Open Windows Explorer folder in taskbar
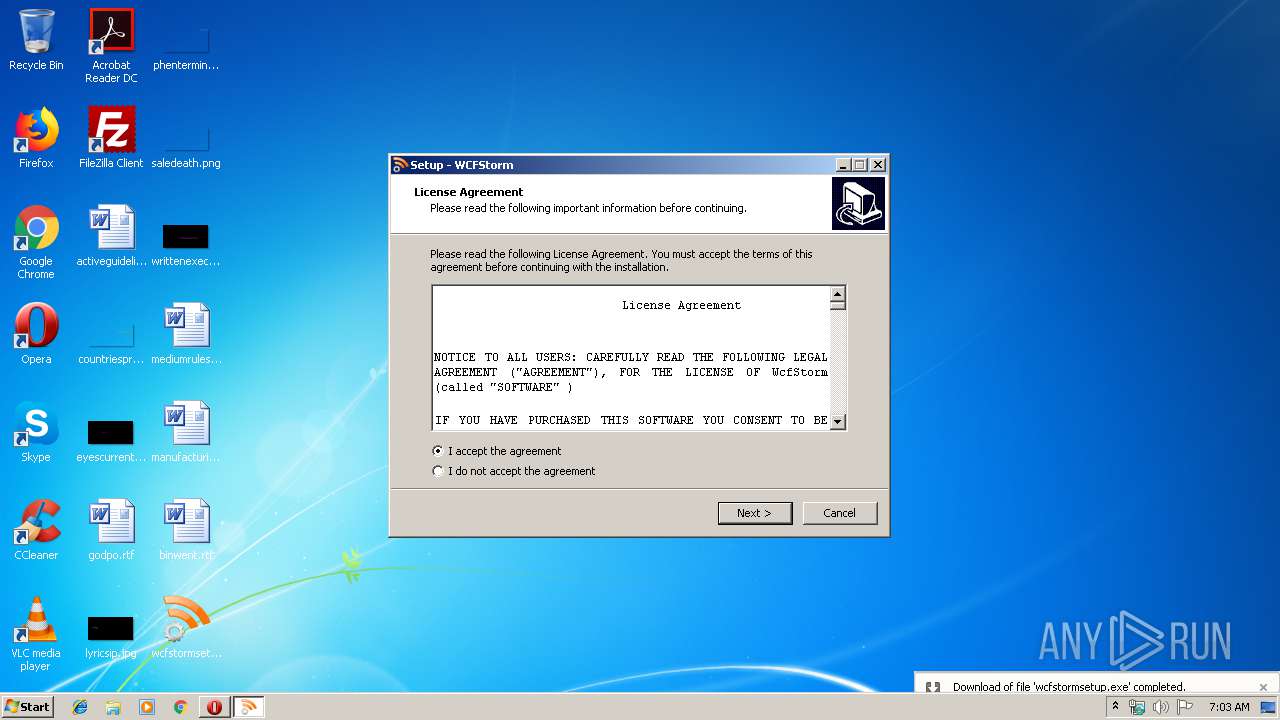 point(113,707)
